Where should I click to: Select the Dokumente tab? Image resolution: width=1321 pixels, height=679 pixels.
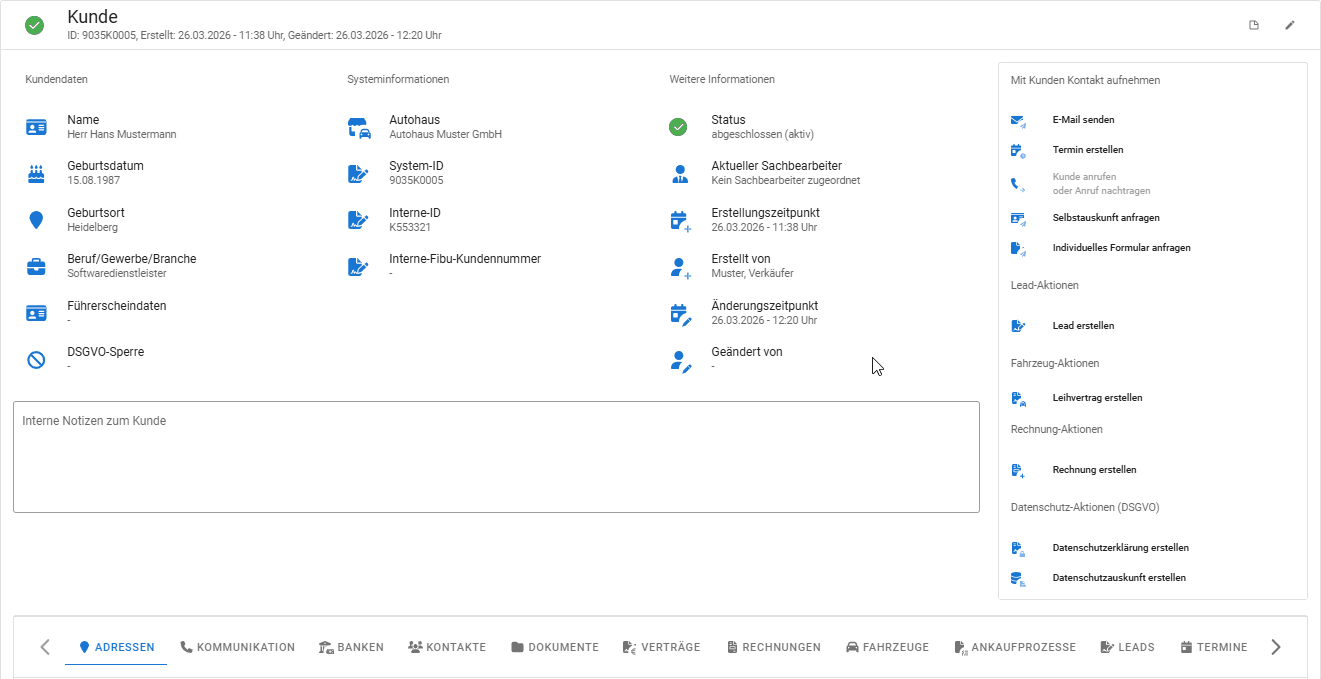pos(554,647)
